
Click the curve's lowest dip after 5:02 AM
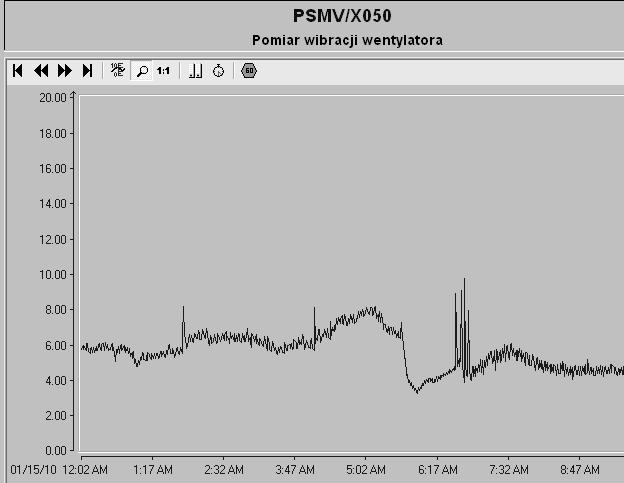coord(417,392)
